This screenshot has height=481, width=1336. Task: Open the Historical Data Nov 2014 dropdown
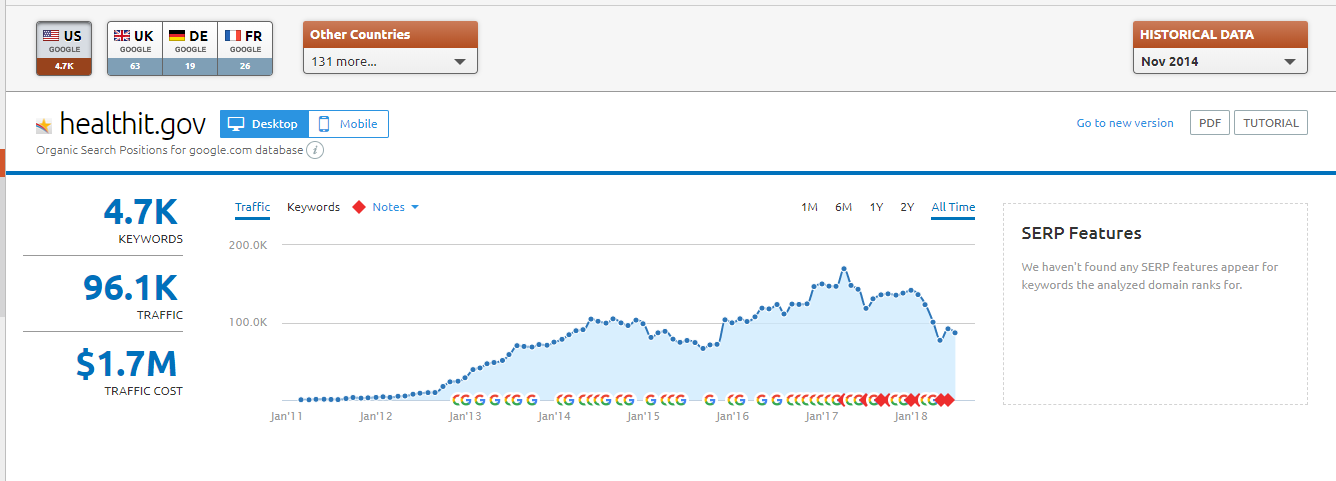click(1220, 61)
